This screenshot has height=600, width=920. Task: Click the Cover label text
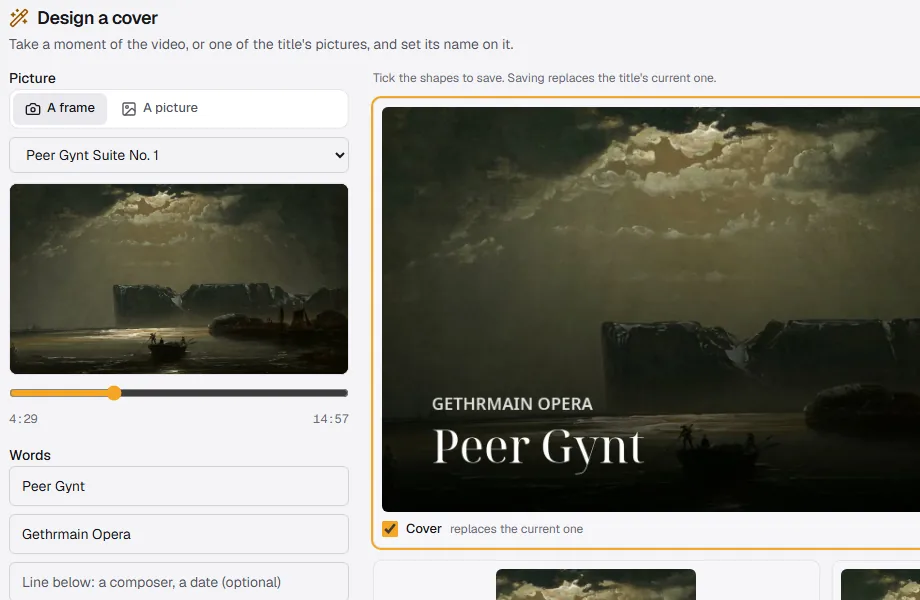click(x=424, y=529)
